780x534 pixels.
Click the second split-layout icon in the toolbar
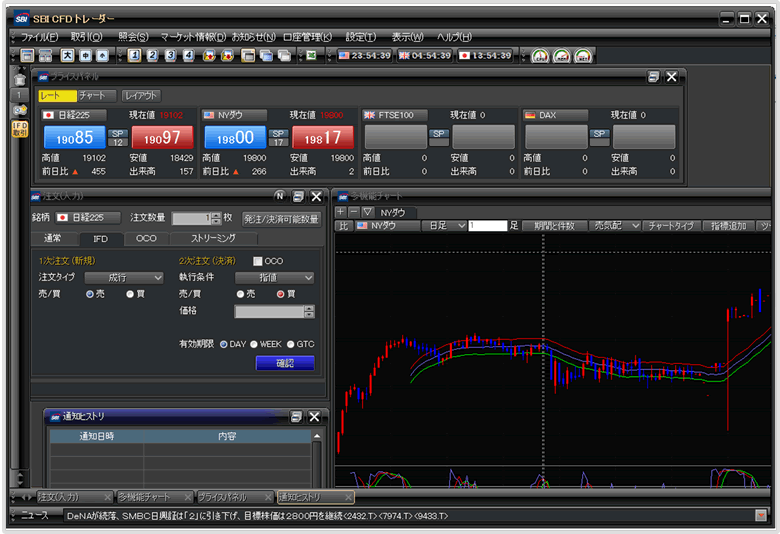(45, 55)
